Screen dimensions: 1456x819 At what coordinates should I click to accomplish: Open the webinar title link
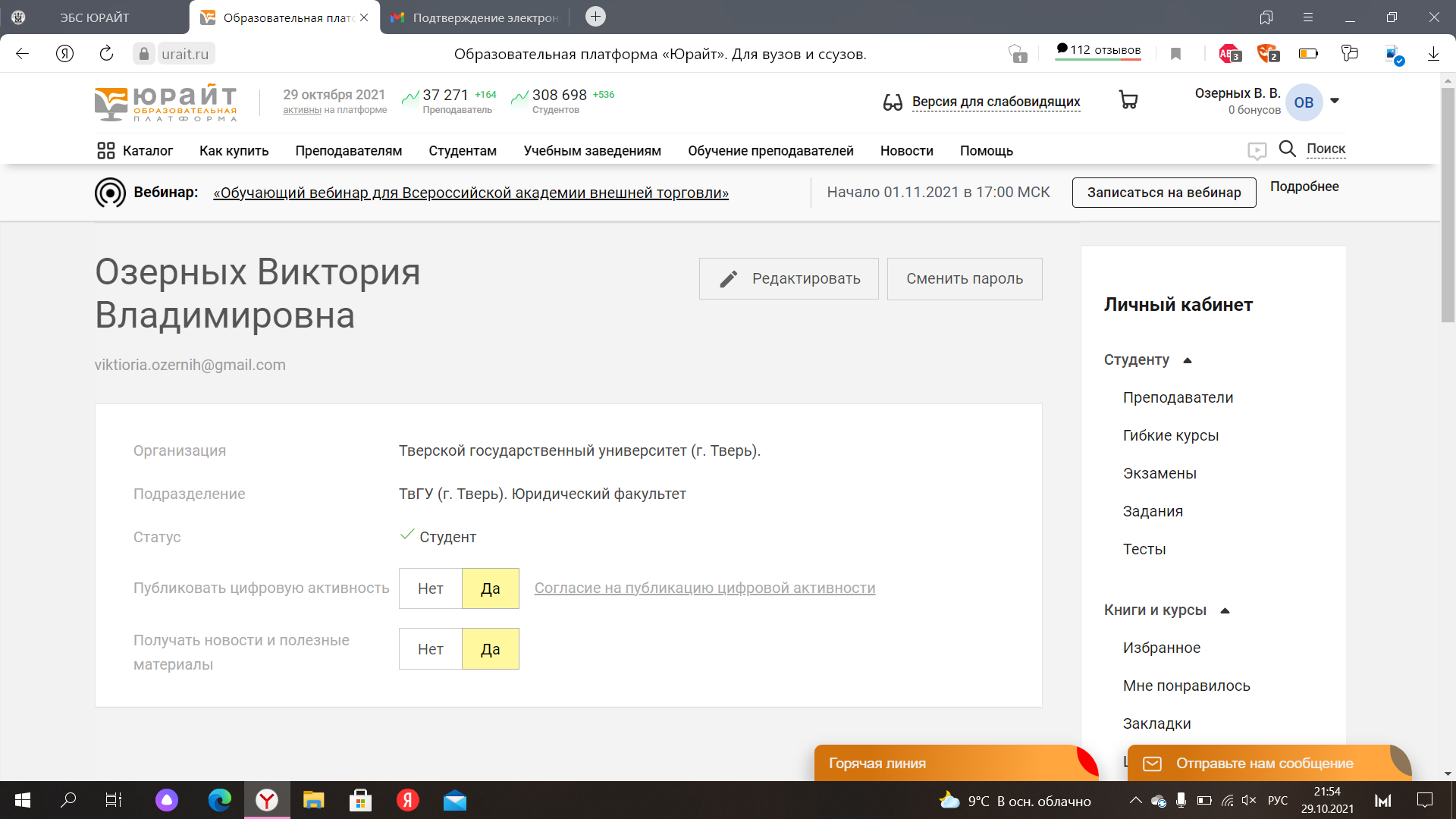[x=471, y=193]
